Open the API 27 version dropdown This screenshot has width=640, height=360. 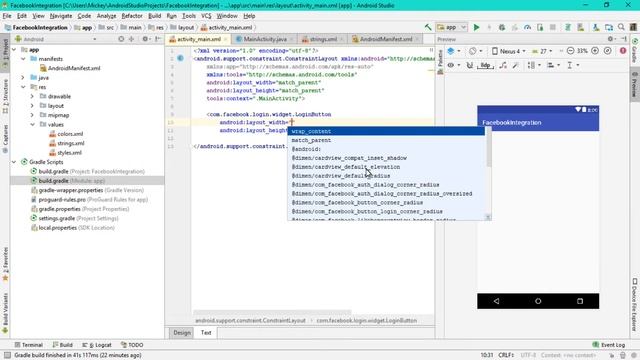coord(542,51)
